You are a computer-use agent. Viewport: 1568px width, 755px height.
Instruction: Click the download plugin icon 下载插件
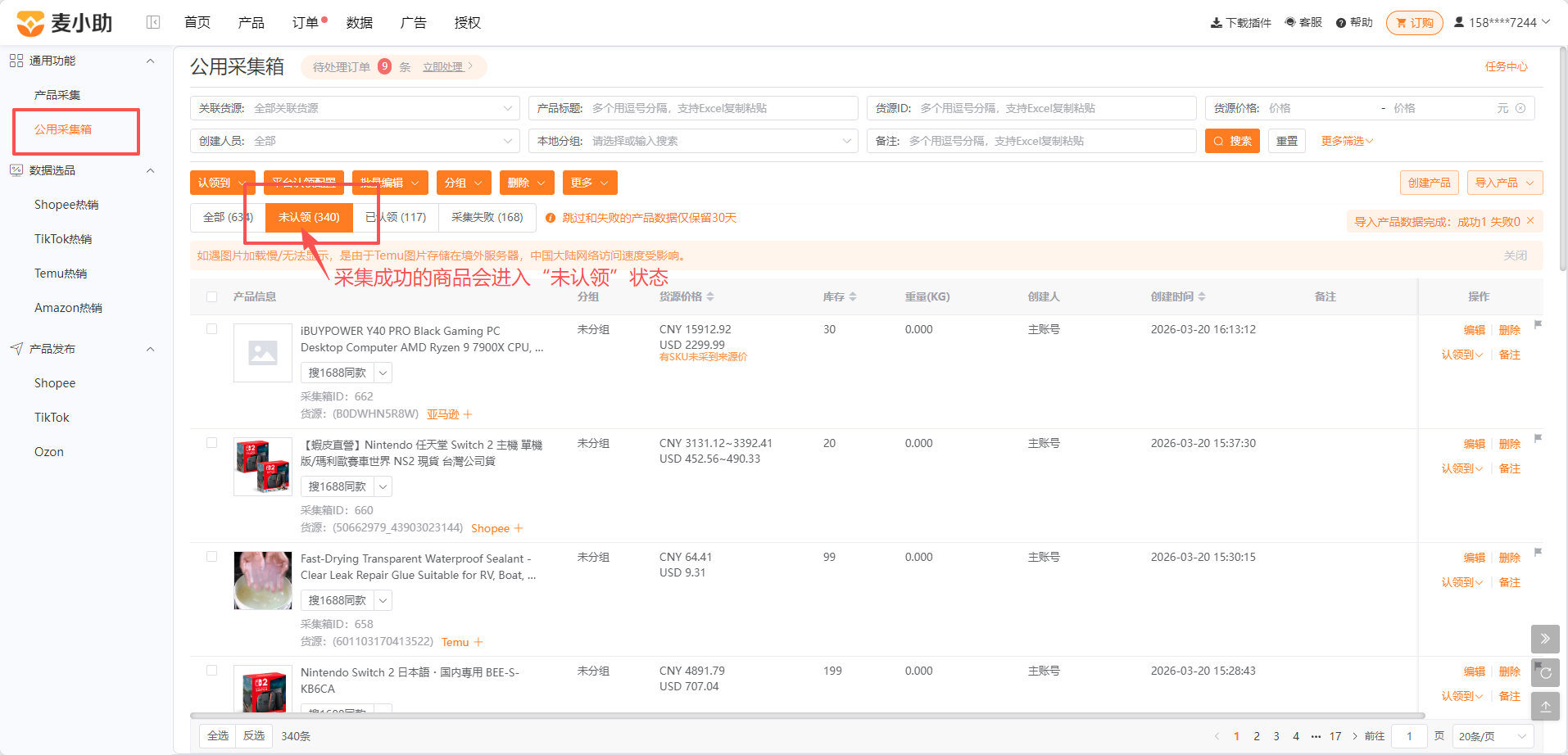(1216, 23)
